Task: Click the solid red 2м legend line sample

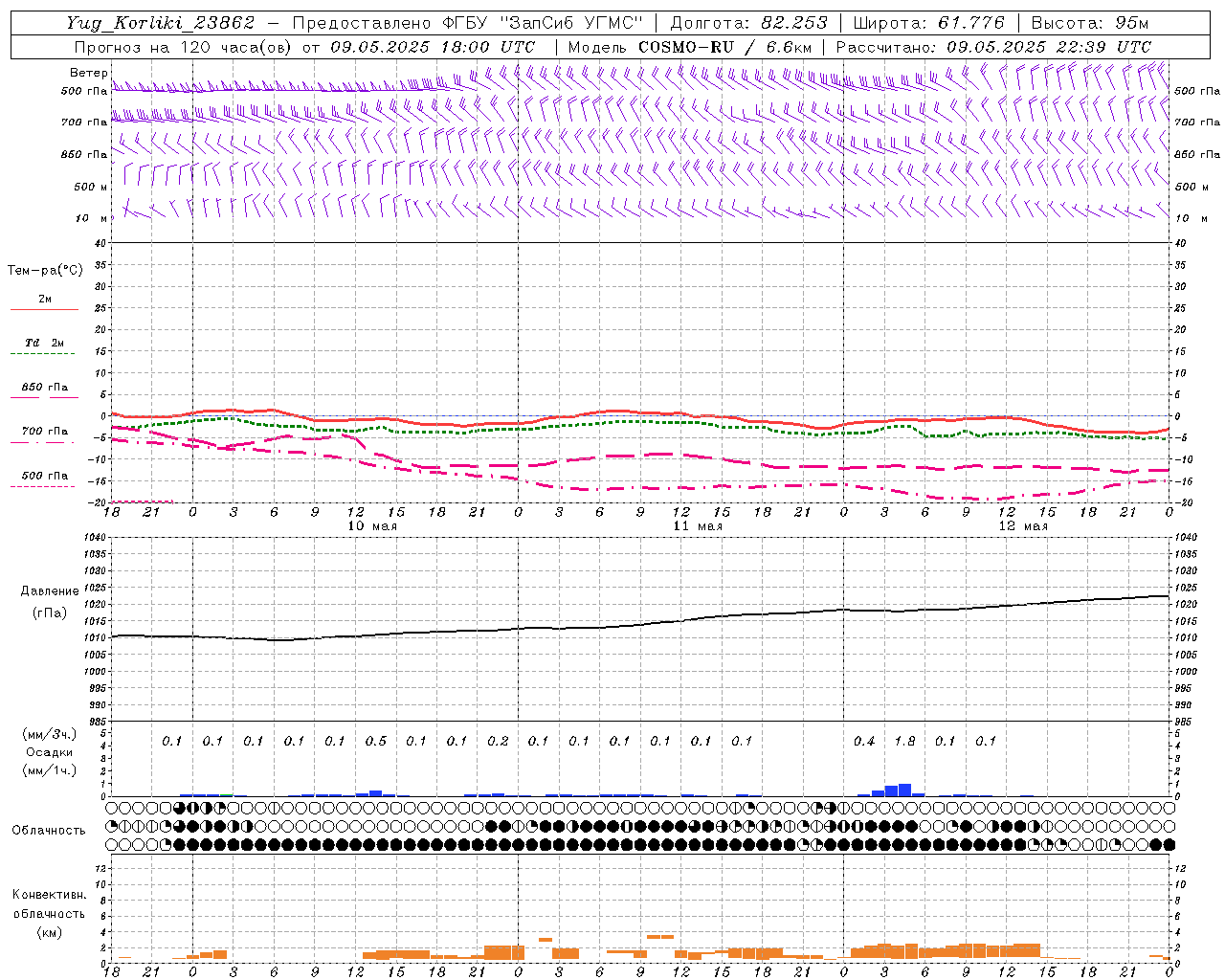Action: click(x=44, y=310)
